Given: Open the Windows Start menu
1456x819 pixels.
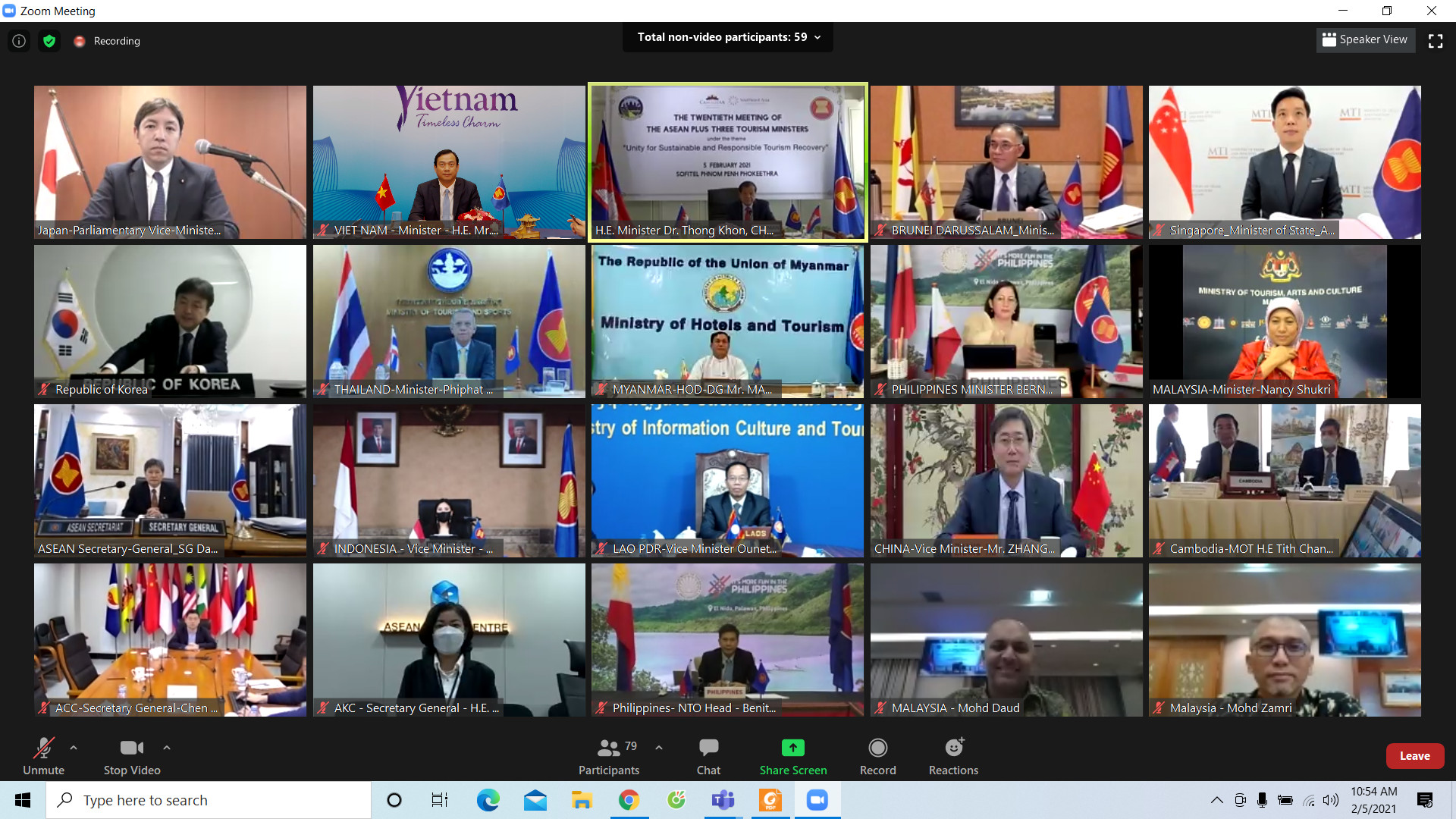Looking at the screenshot, I should [x=23, y=800].
